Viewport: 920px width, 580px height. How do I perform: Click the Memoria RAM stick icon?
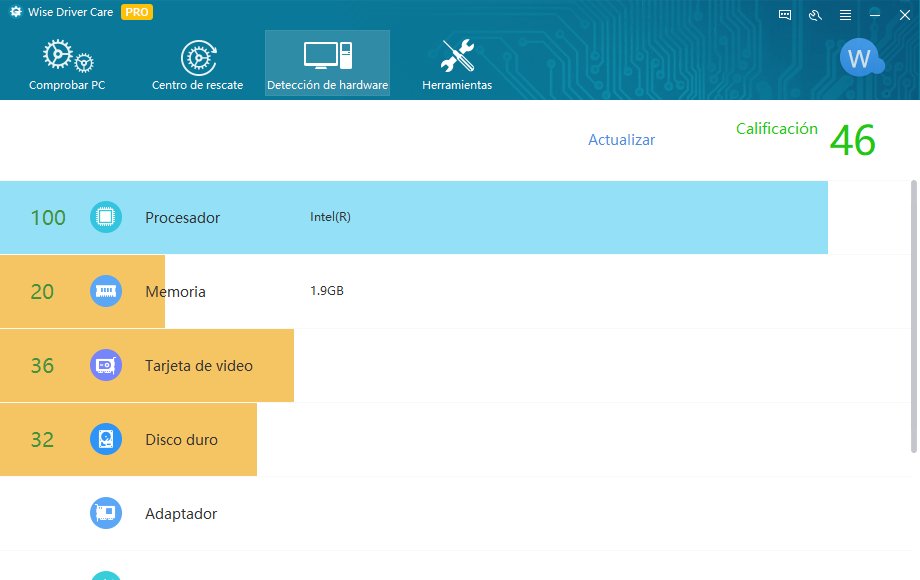(x=105, y=291)
